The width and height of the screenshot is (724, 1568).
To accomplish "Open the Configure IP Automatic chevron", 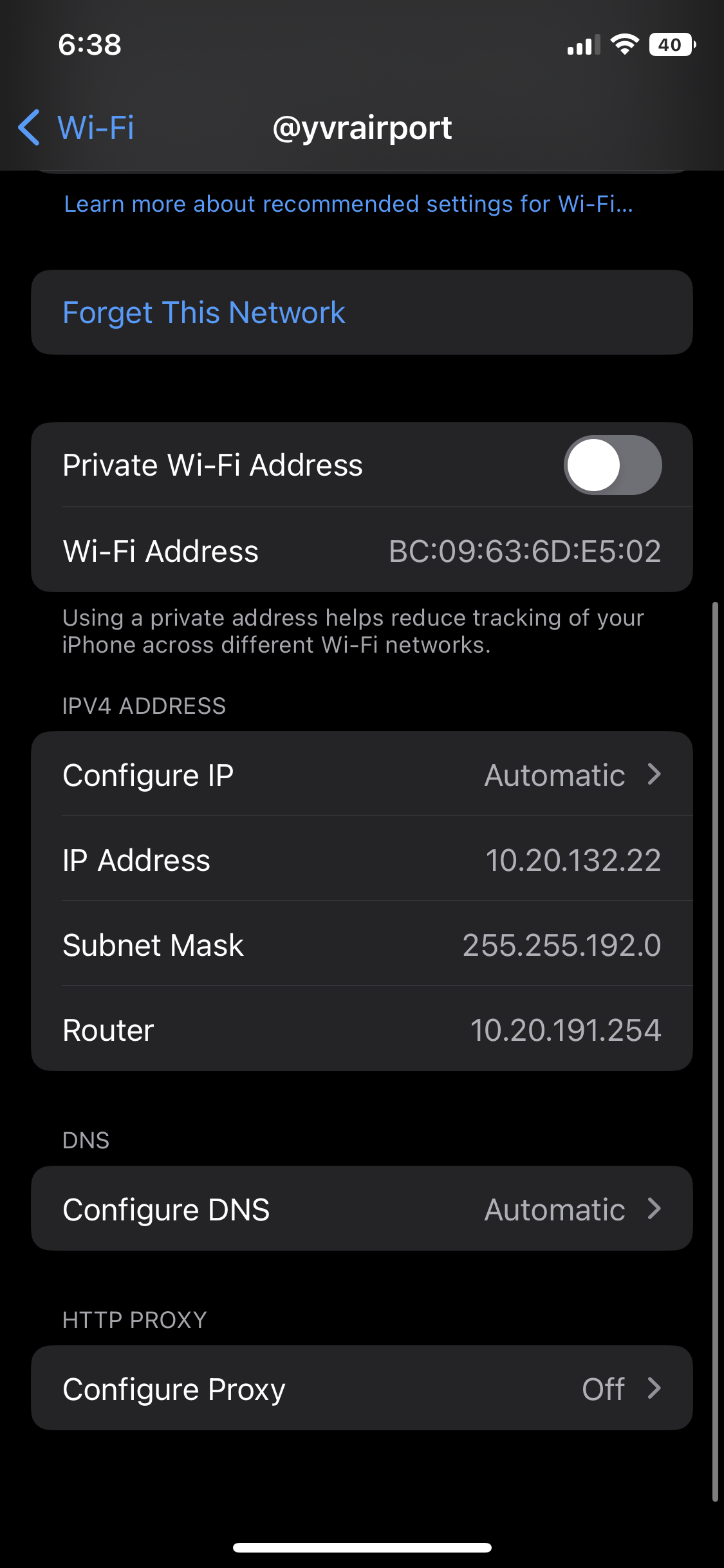I will (x=654, y=774).
